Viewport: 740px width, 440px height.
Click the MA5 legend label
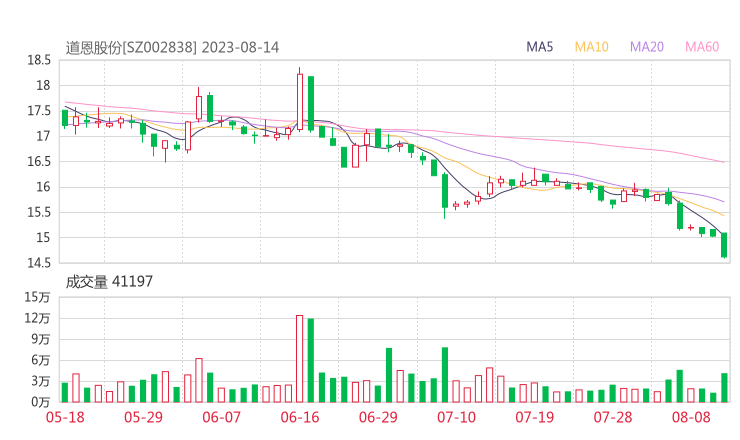[539, 47]
